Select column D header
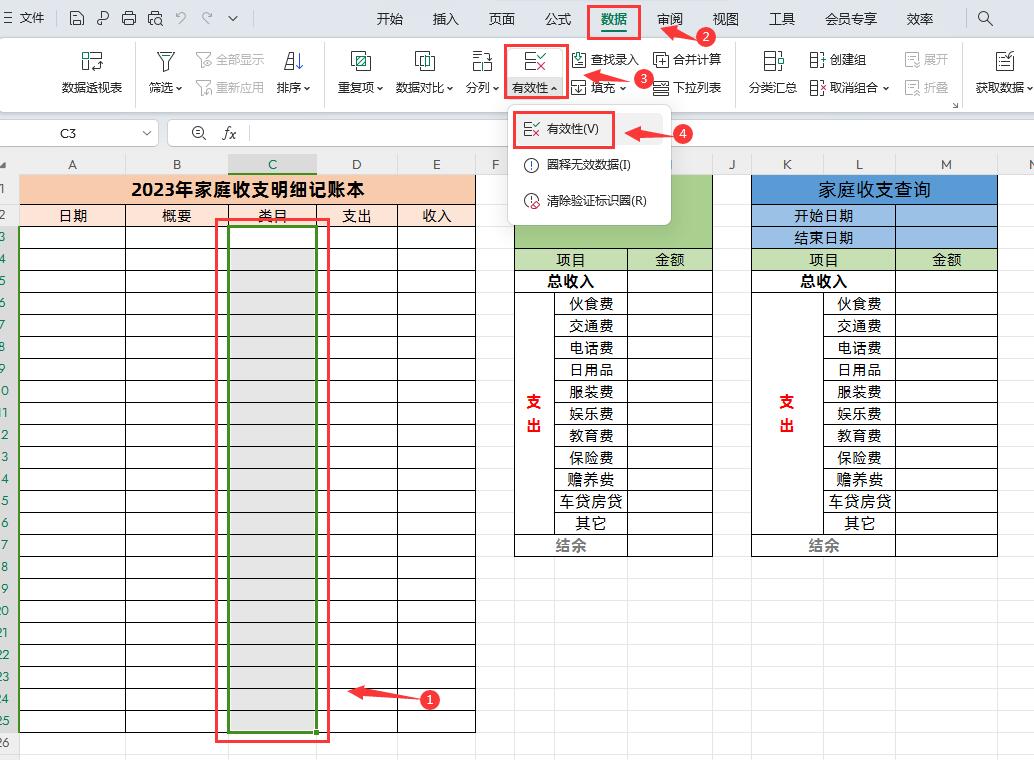 click(357, 164)
